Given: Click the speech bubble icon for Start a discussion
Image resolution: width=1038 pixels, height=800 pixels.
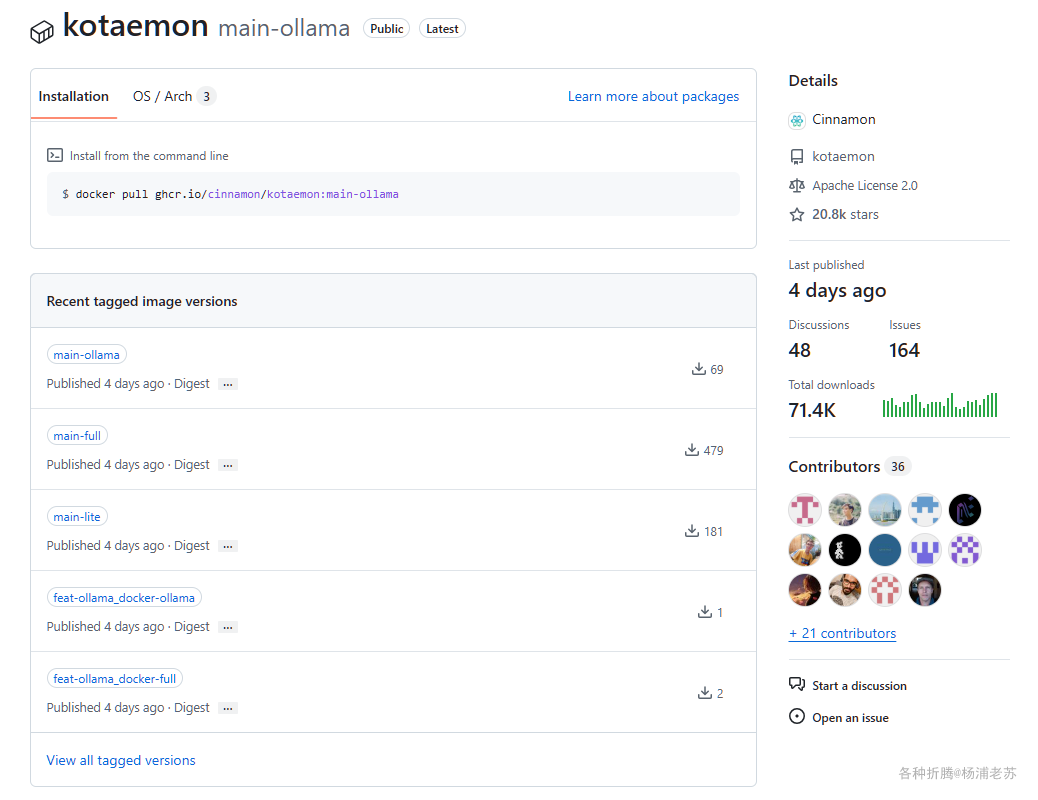Looking at the screenshot, I should coord(797,684).
